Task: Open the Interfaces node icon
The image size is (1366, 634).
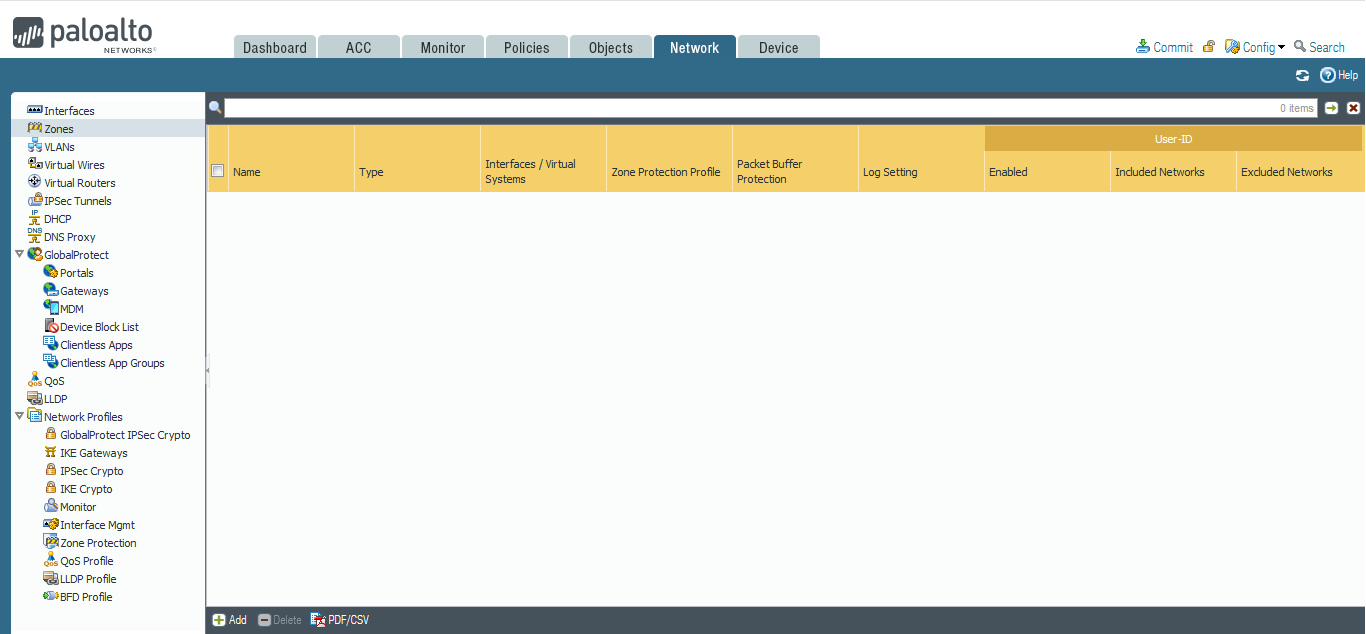Action: tap(35, 110)
